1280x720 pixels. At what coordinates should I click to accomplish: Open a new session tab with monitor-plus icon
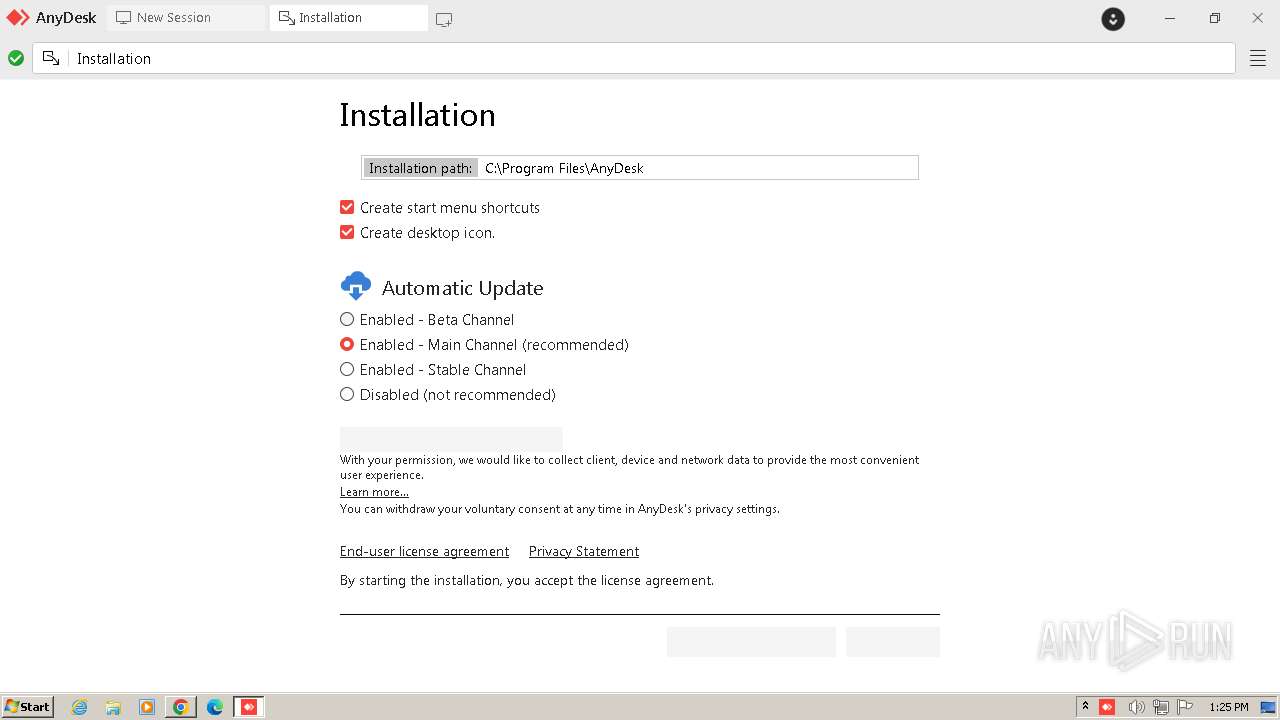click(444, 19)
